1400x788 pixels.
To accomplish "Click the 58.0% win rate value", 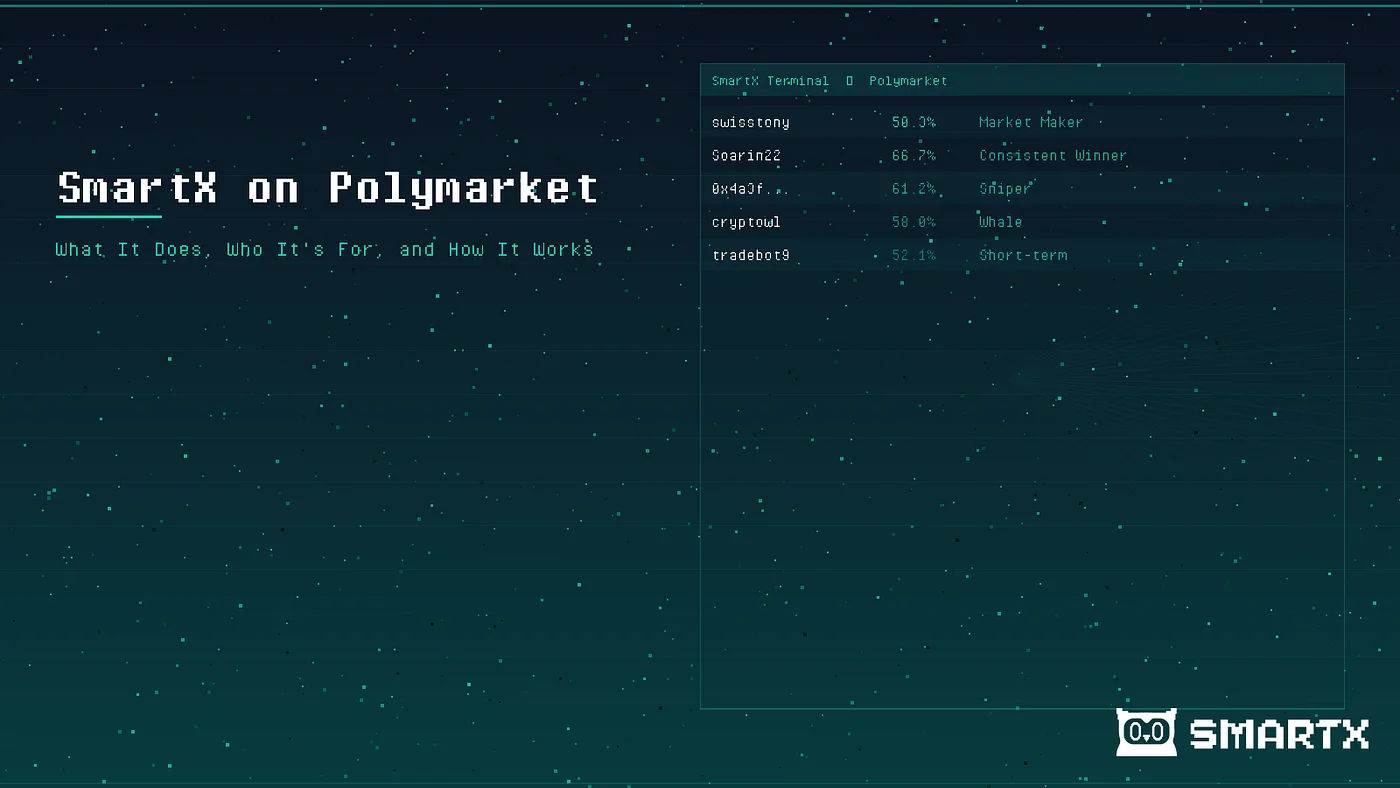I will pos(914,222).
